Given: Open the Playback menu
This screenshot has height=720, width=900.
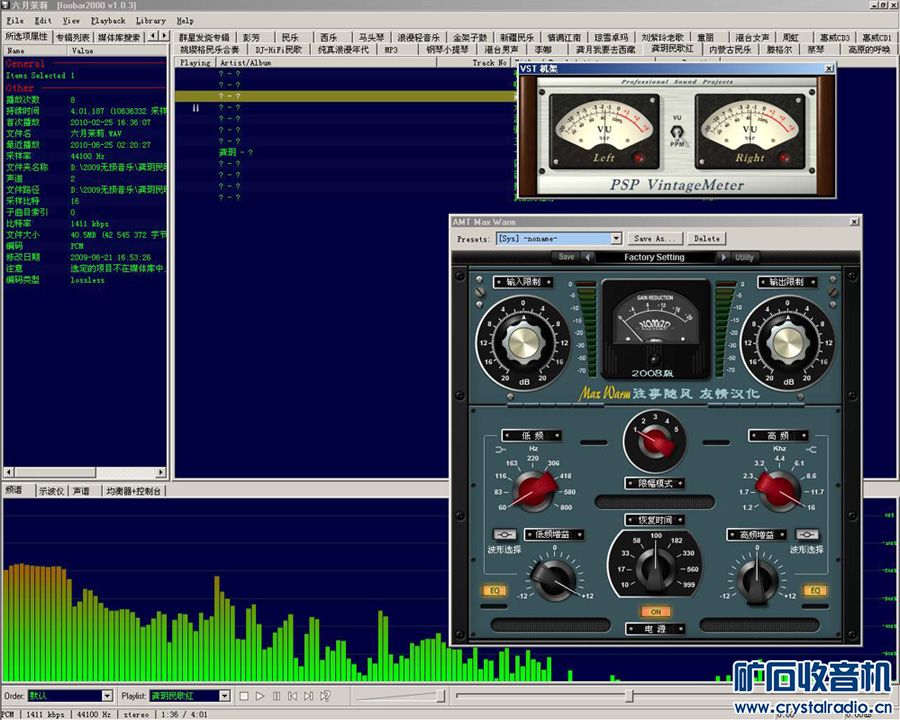Looking at the screenshot, I should tap(108, 20).
